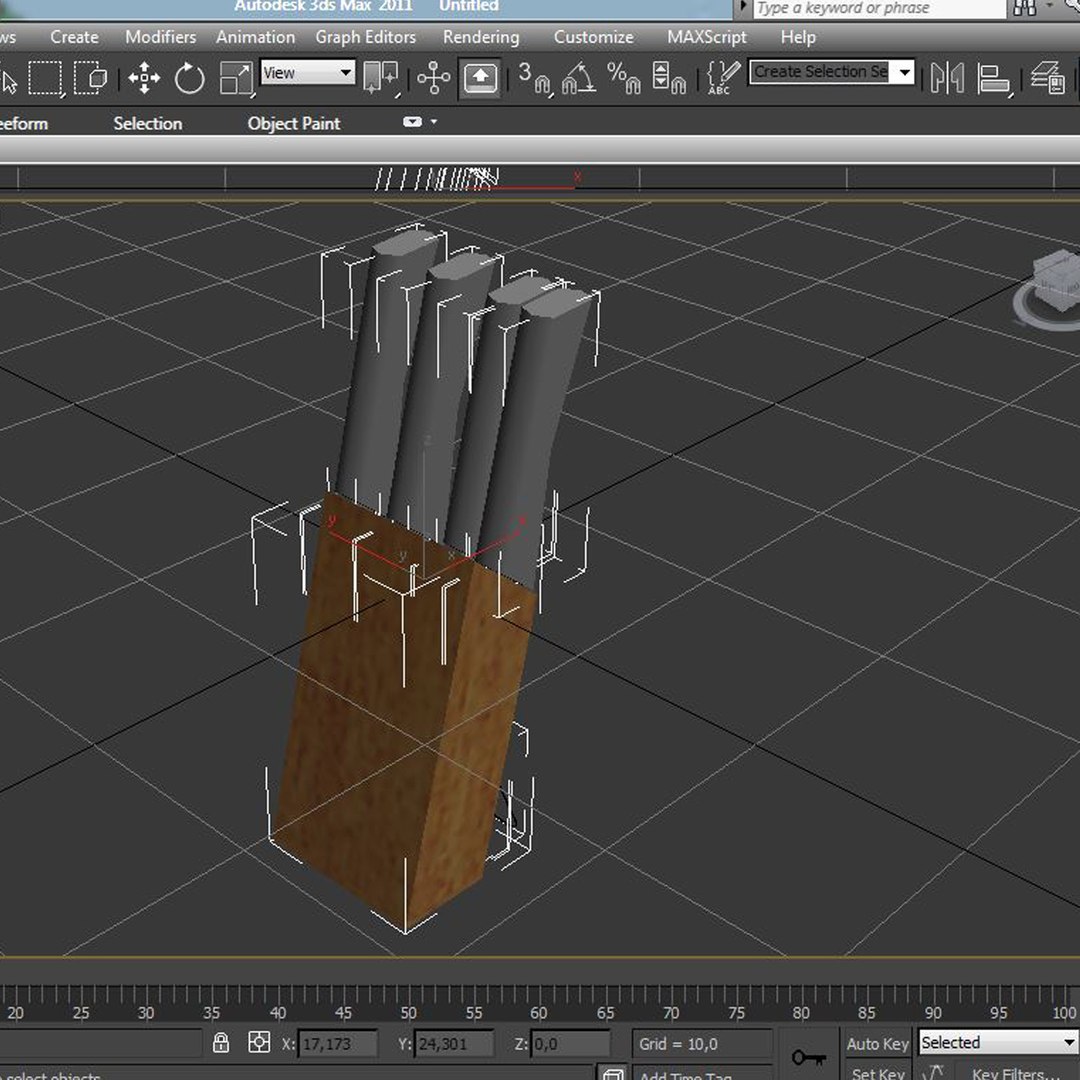Toggle Keyboard Shortcut Override button
The image size is (1080, 1080).
click(480, 79)
